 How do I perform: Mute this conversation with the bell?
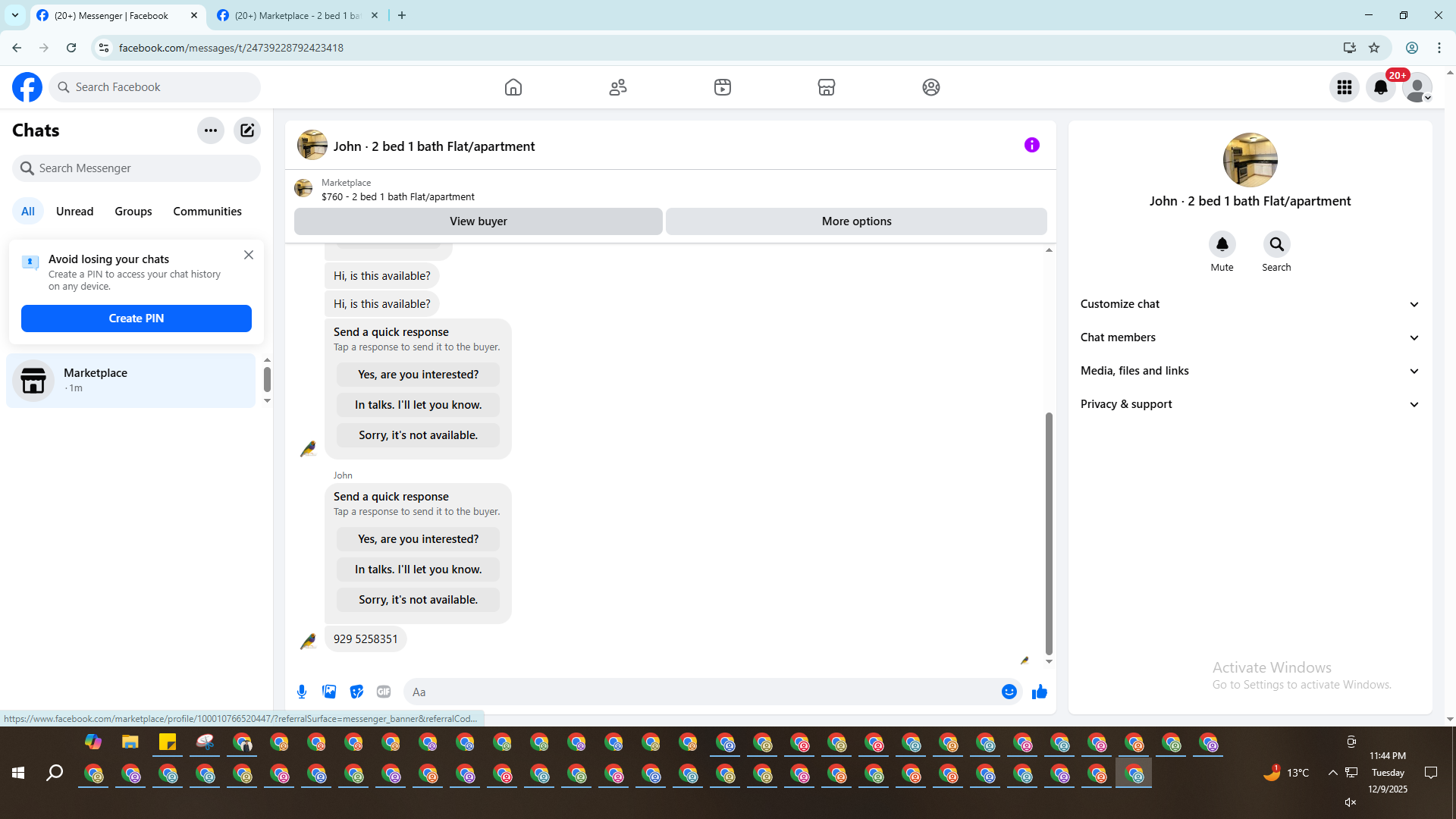coord(1222,244)
